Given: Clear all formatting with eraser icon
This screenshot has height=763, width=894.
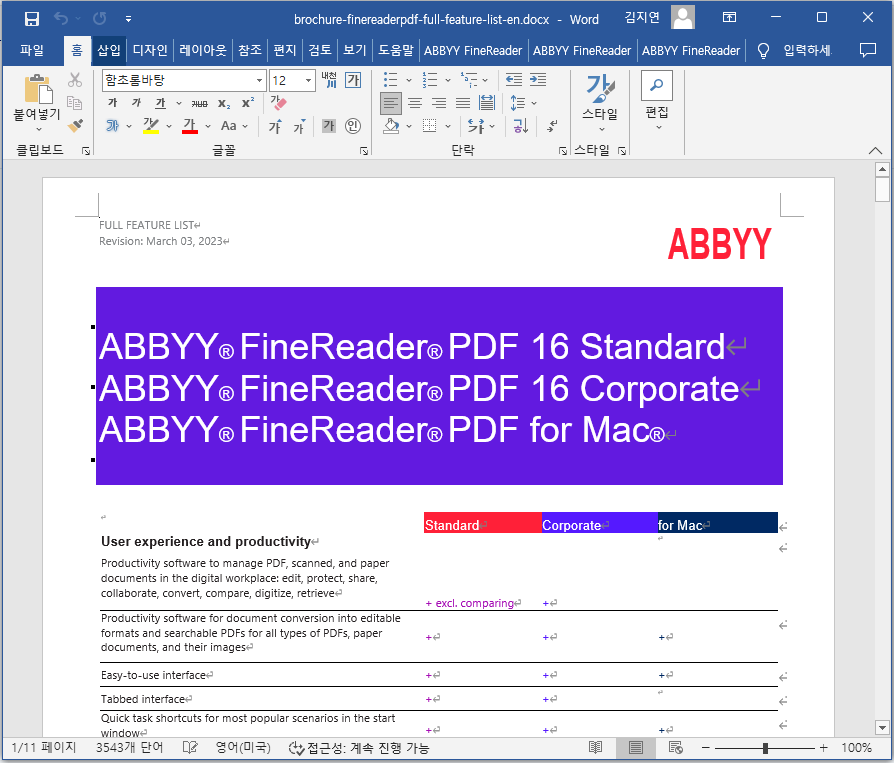Looking at the screenshot, I should tap(278, 103).
